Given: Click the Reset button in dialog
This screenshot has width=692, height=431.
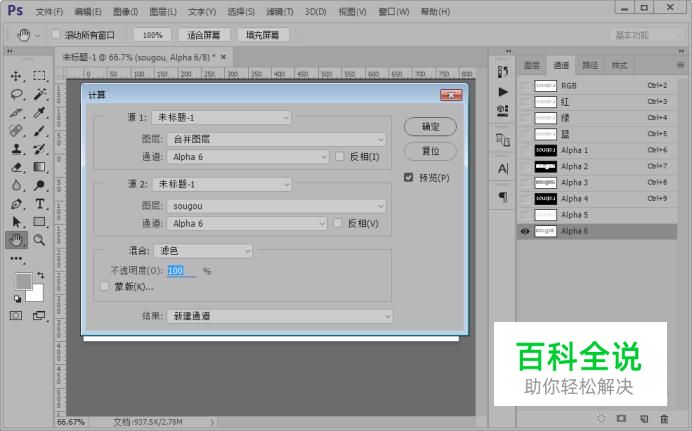Looking at the screenshot, I should (430, 151).
